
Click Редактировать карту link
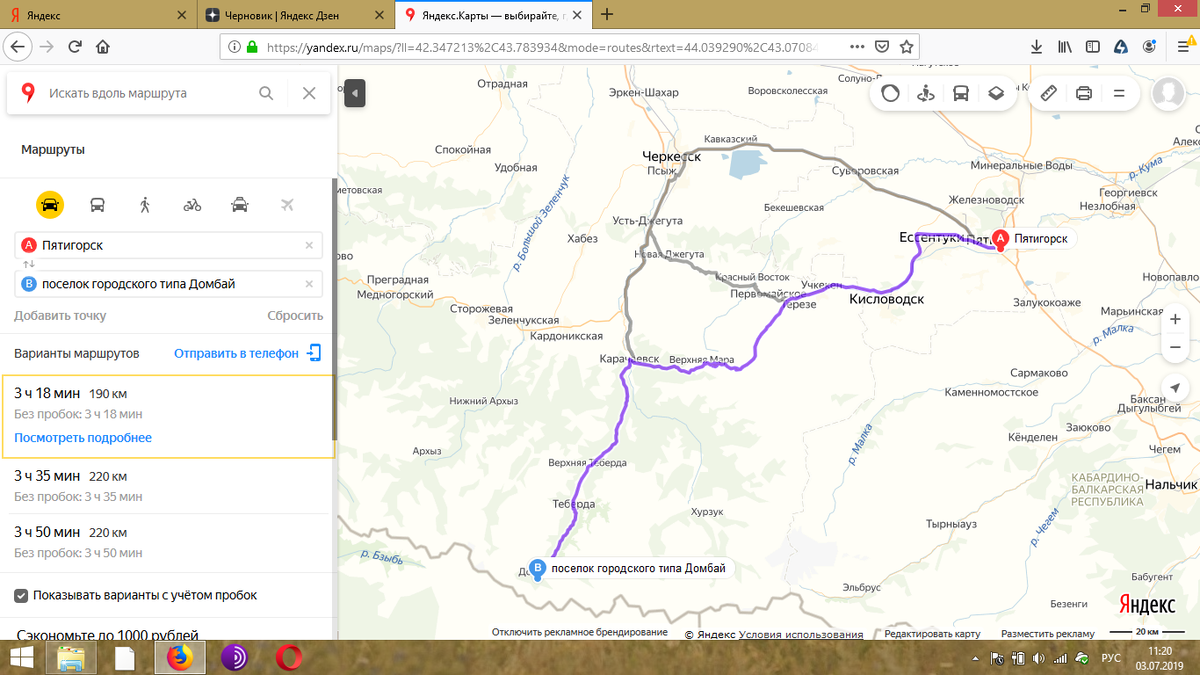coord(932,634)
